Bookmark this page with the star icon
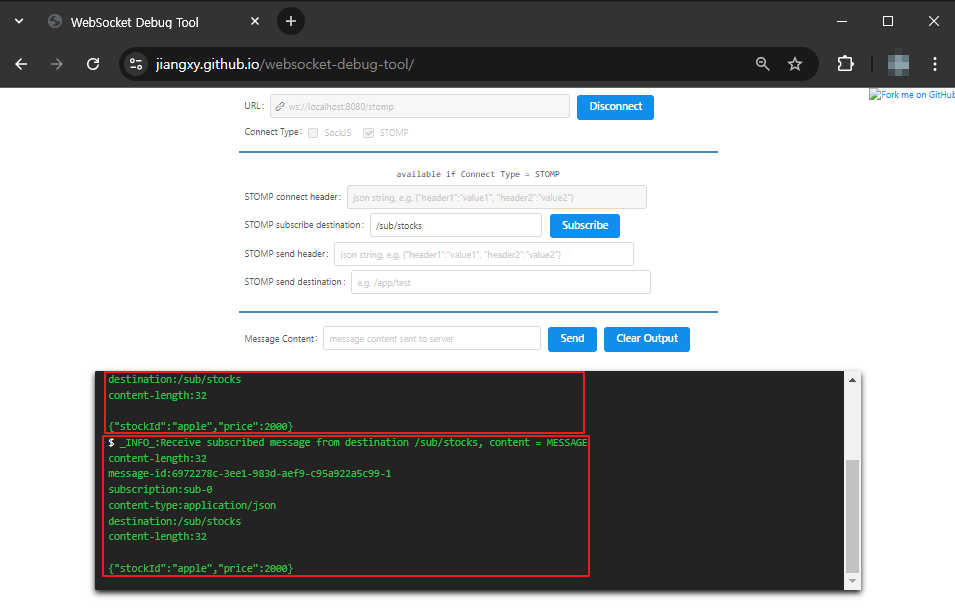The height and width of the screenshot is (615, 955). pos(795,64)
